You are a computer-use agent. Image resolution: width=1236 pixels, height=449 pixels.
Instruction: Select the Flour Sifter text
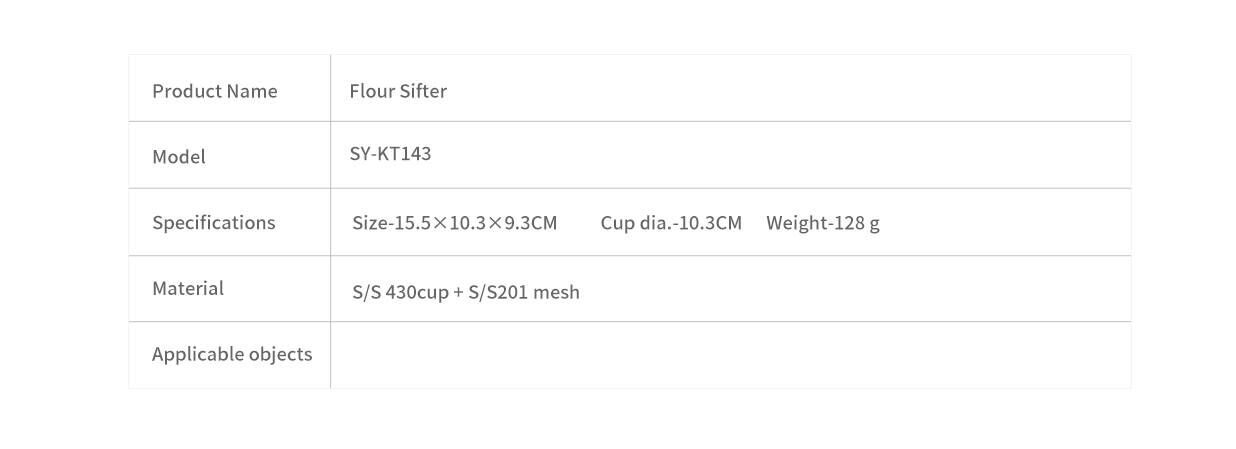pyautogui.click(x=398, y=91)
